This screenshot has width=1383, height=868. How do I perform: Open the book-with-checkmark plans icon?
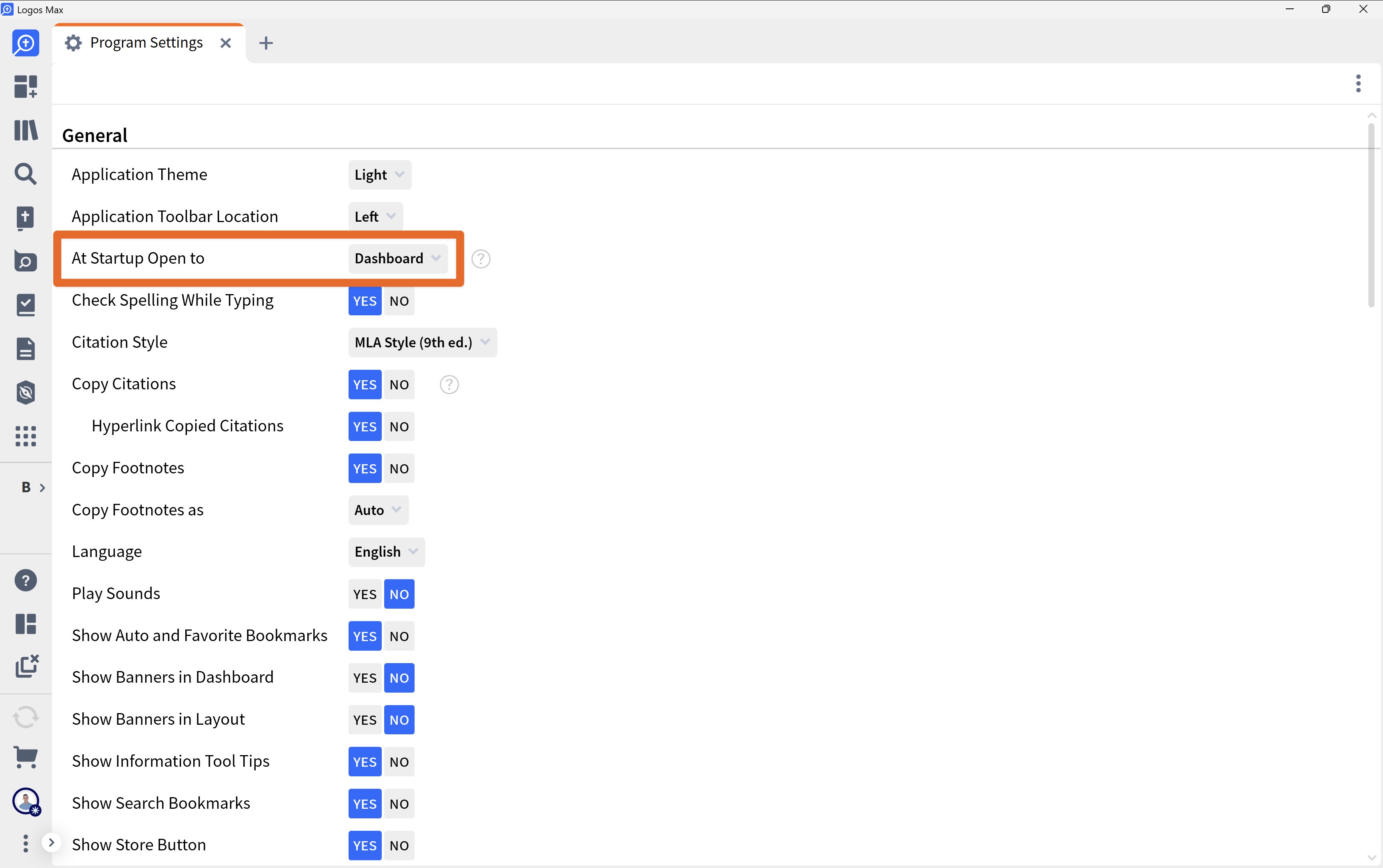pyautogui.click(x=26, y=305)
